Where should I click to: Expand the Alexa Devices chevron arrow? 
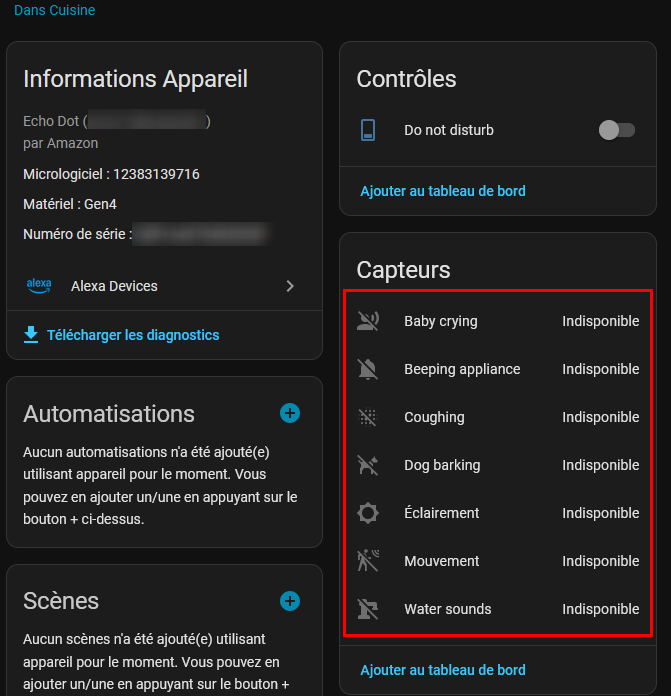click(x=290, y=286)
